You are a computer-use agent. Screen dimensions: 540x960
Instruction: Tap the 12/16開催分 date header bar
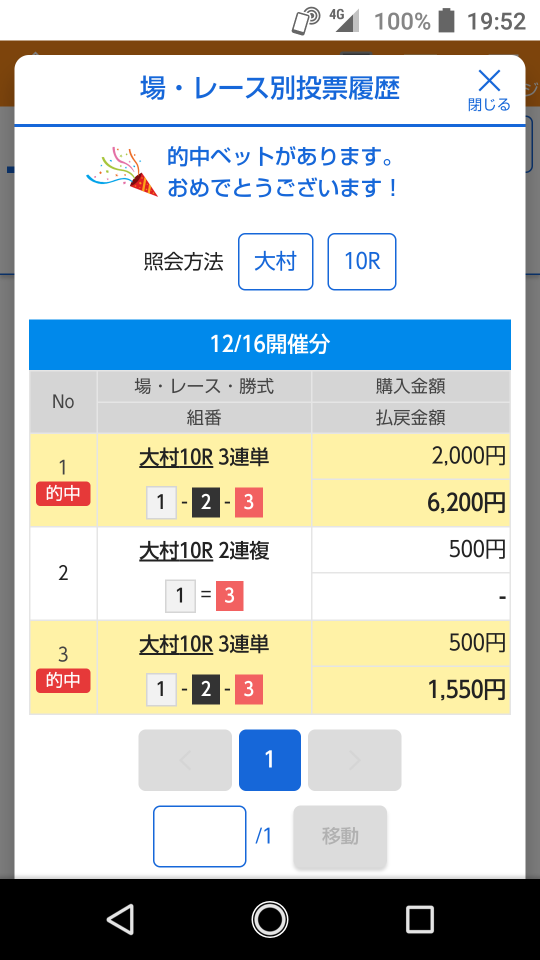click(269, 344)
